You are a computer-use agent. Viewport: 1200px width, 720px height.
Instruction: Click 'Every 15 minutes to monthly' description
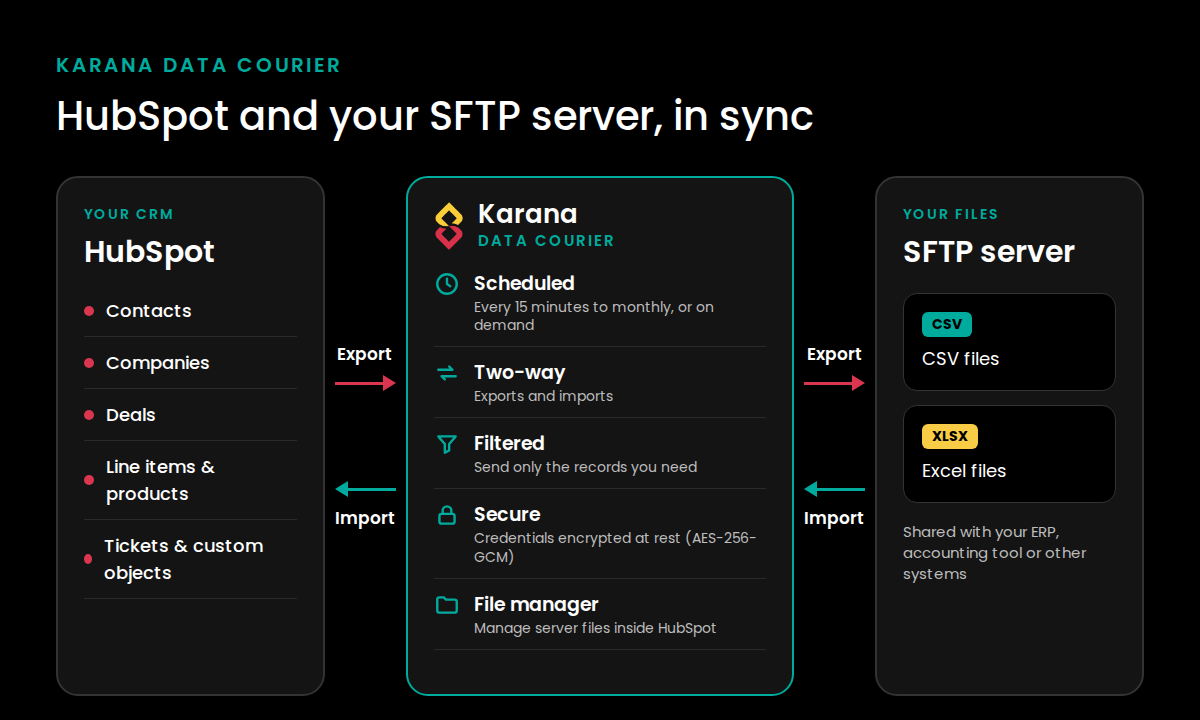594,316
